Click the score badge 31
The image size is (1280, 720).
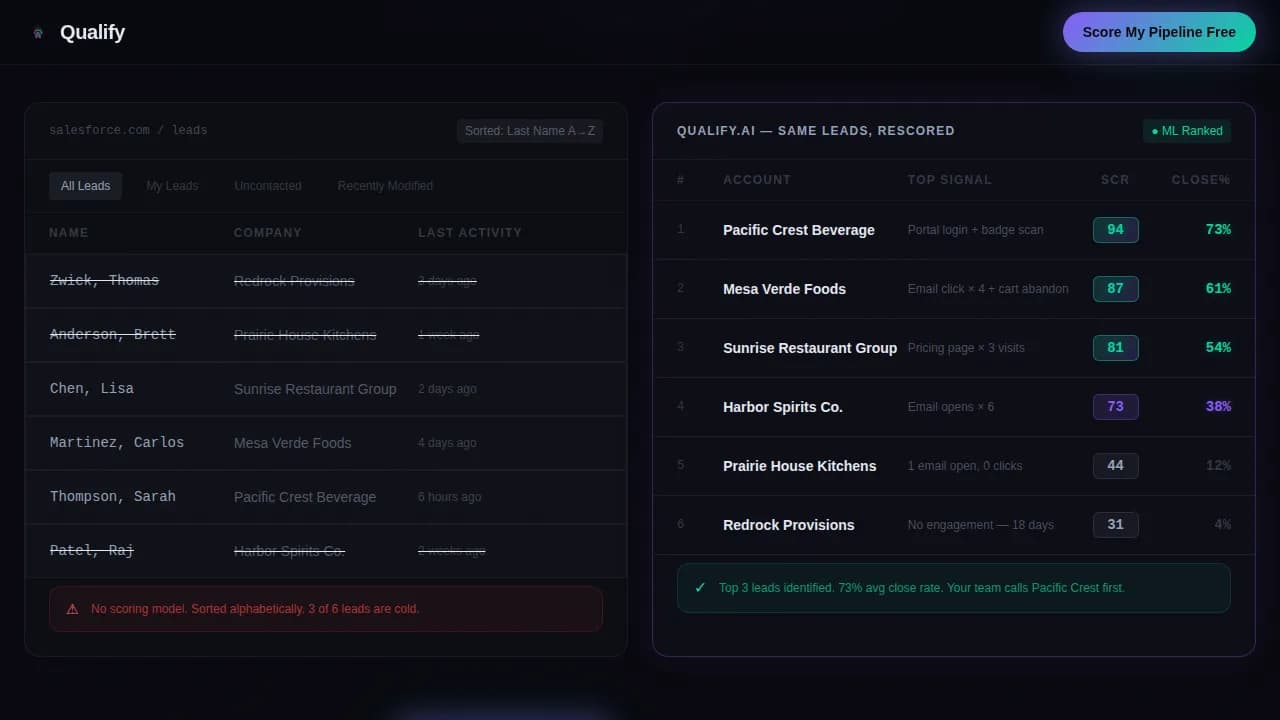(1116, 525)
